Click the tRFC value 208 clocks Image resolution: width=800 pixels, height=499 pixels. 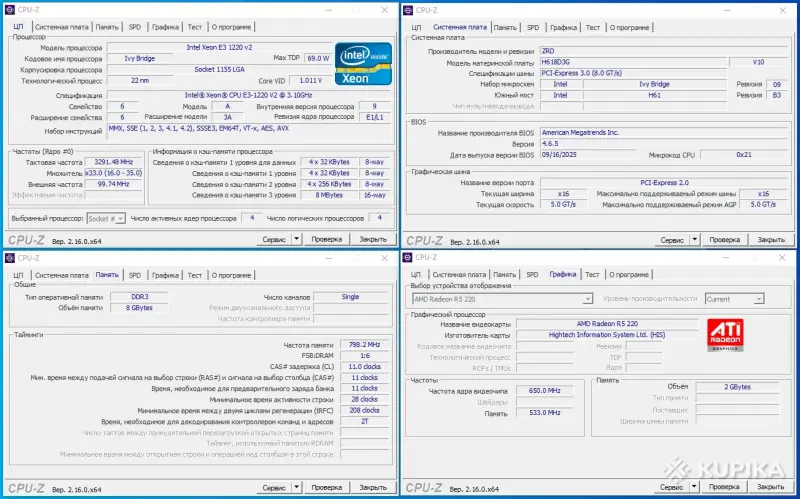(x=364, y=410)
